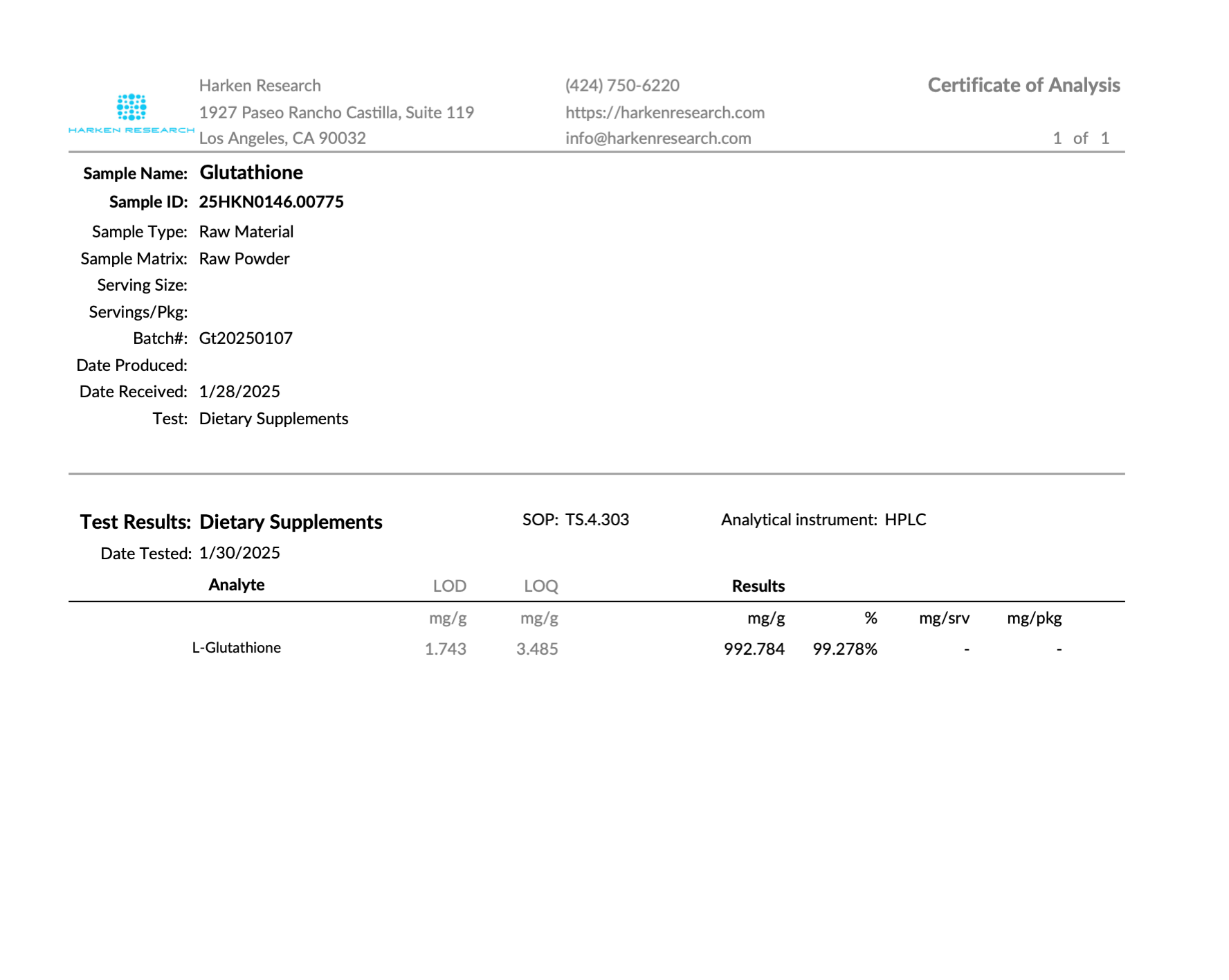Click the LOD column header
Viewport: 1229px width, 980px height.
tap(450, 586)
